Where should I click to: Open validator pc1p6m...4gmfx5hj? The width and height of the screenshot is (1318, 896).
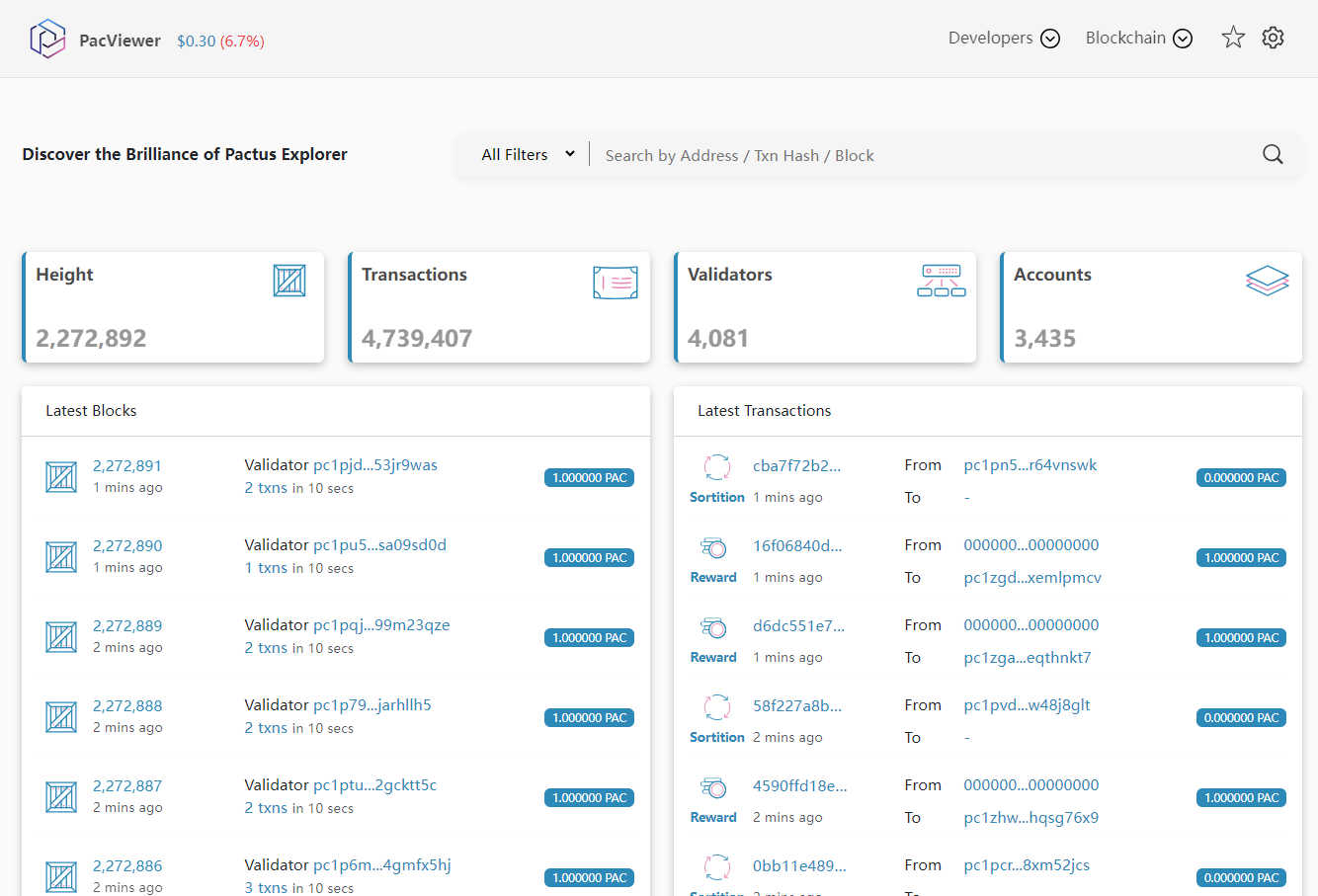(382, 864)
